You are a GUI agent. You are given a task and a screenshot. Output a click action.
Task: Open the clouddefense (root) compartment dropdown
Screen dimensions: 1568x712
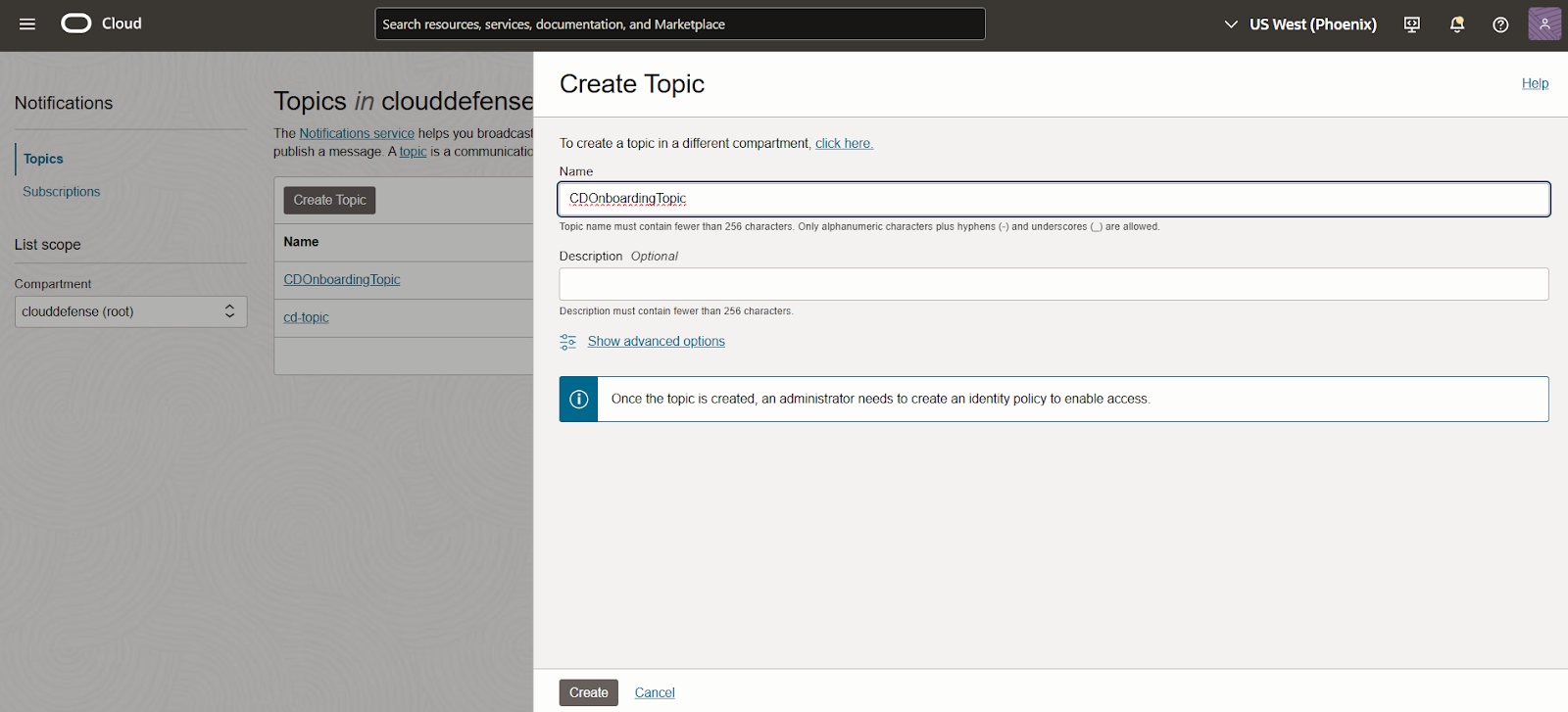pos(130,311)
